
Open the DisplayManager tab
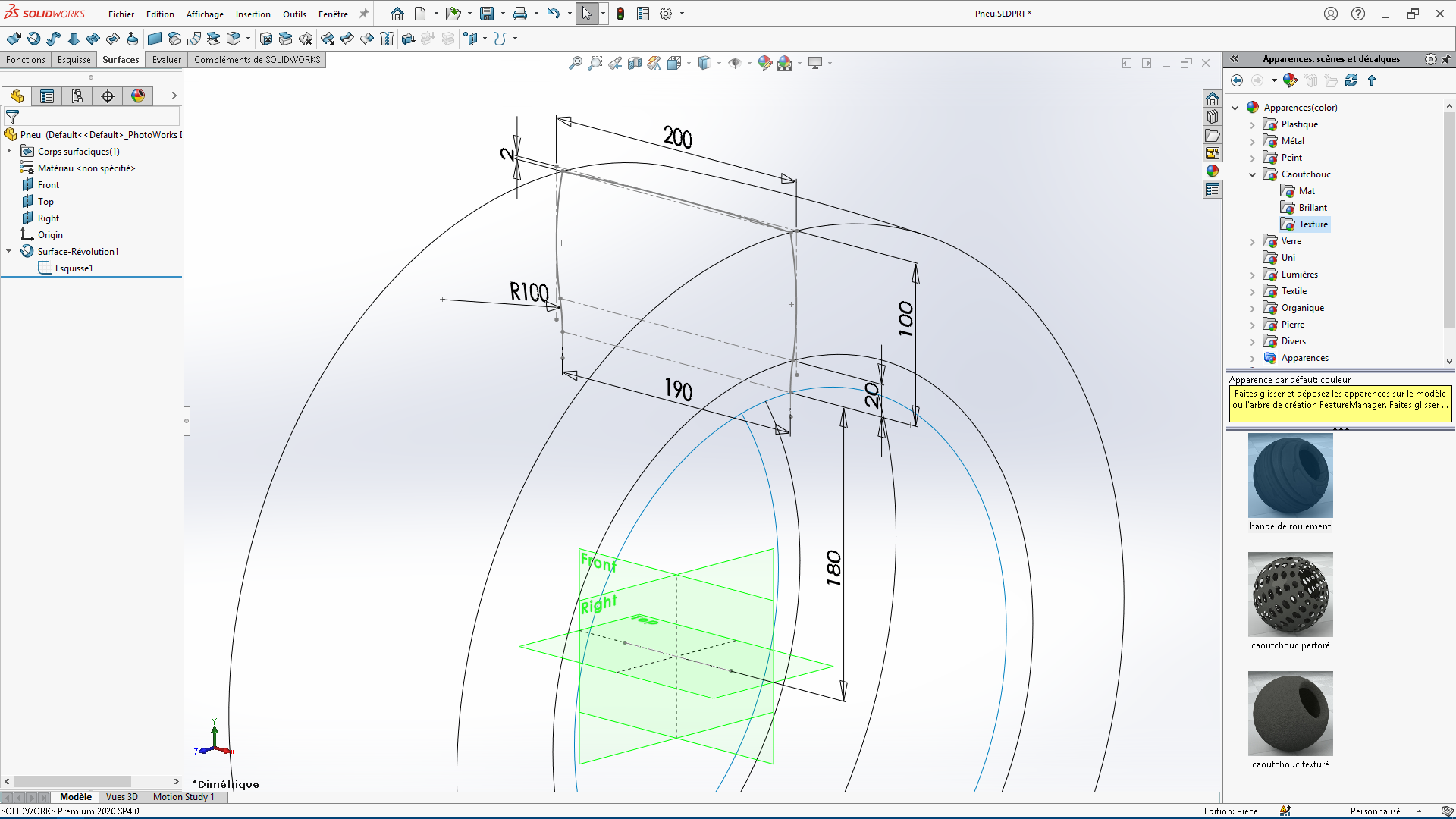tap(138, 96)
